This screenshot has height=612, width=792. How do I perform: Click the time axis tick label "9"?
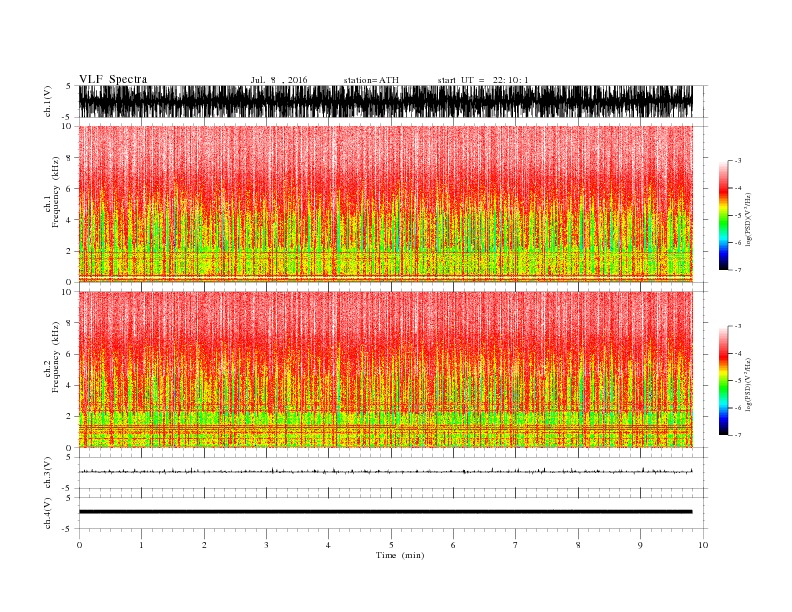click(x=640, y=545)
